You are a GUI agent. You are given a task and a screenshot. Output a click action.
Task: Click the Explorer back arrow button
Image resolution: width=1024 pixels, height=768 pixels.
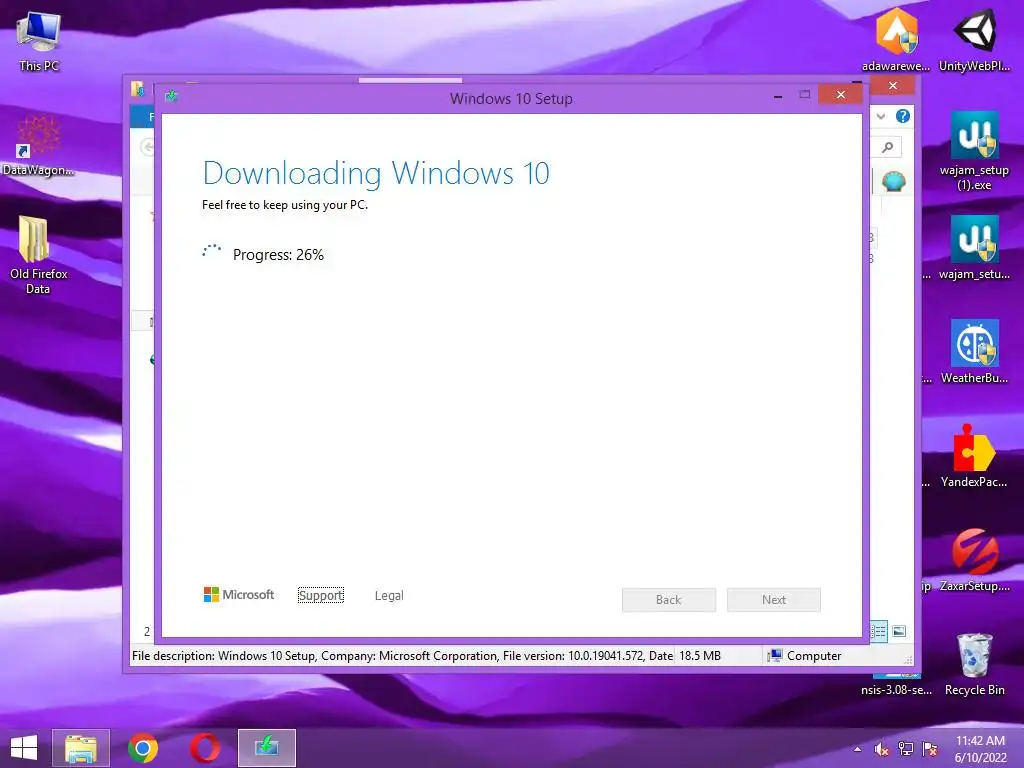(148, 147)
